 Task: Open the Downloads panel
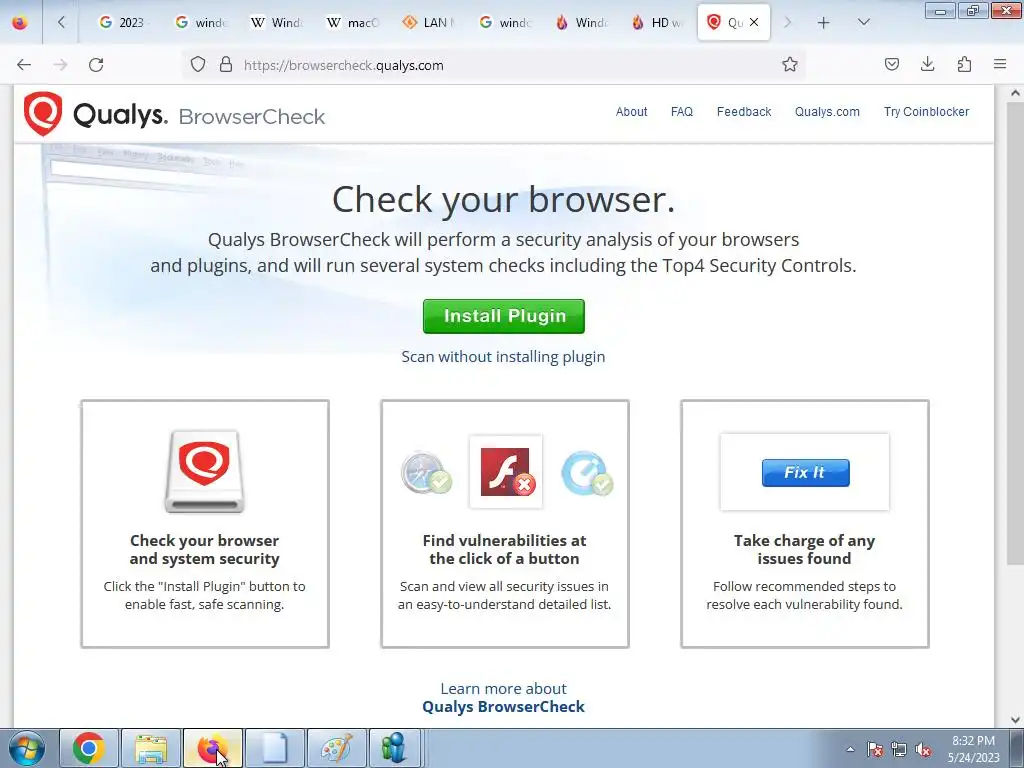pyautogui.click(x=927, y=65)
